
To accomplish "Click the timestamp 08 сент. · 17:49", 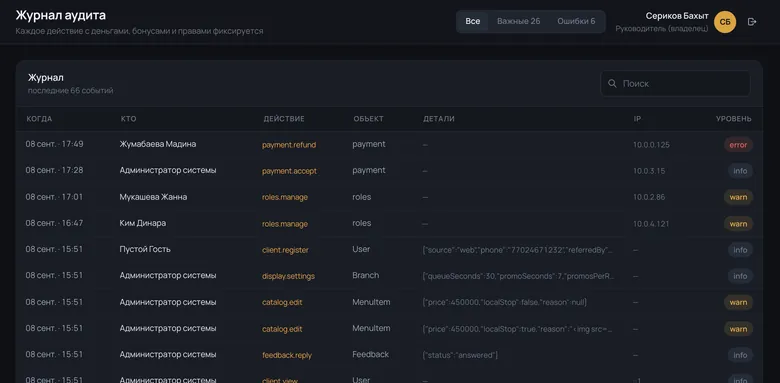I will (55, 144).
